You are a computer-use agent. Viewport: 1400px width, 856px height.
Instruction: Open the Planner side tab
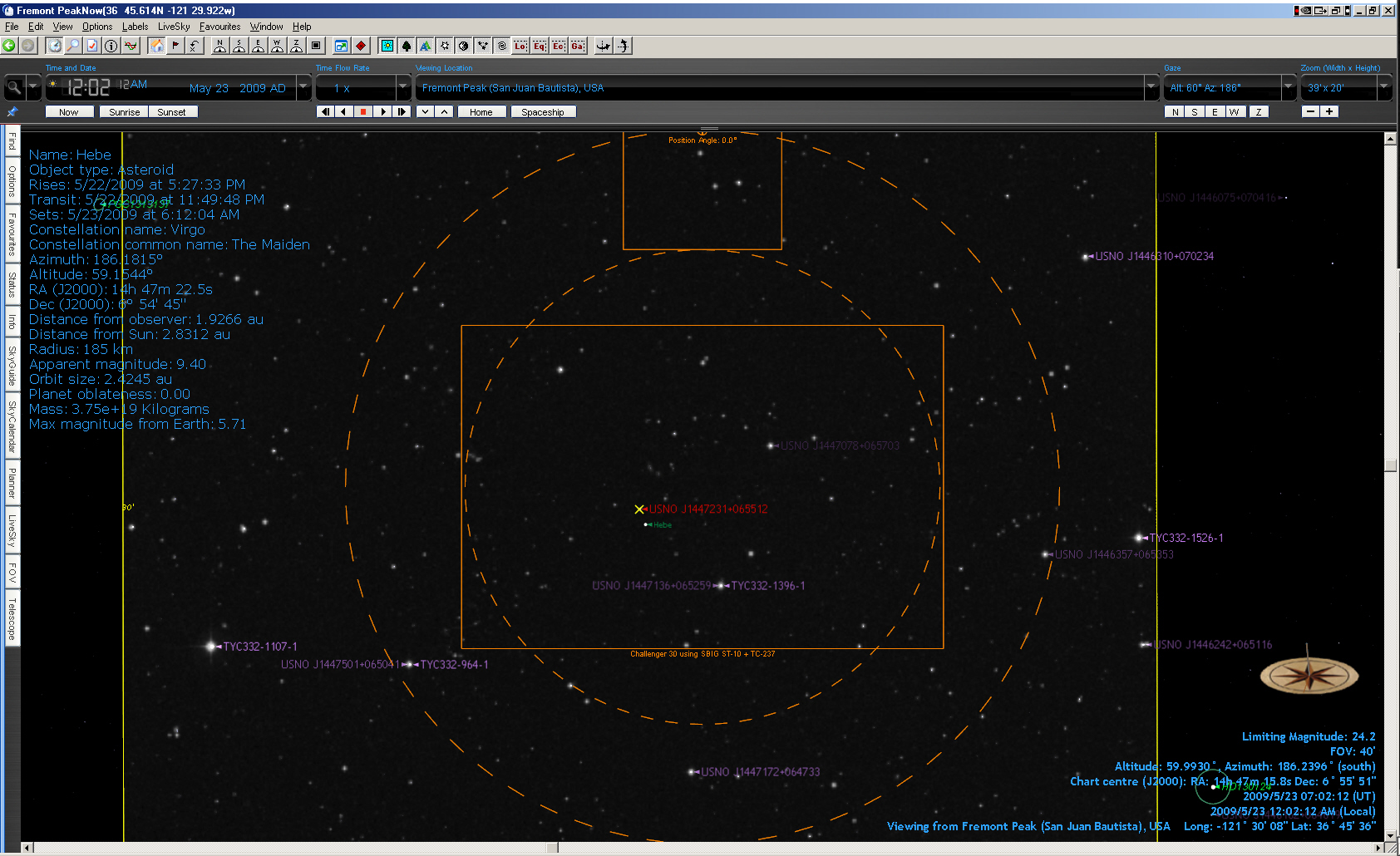[12, 484]
